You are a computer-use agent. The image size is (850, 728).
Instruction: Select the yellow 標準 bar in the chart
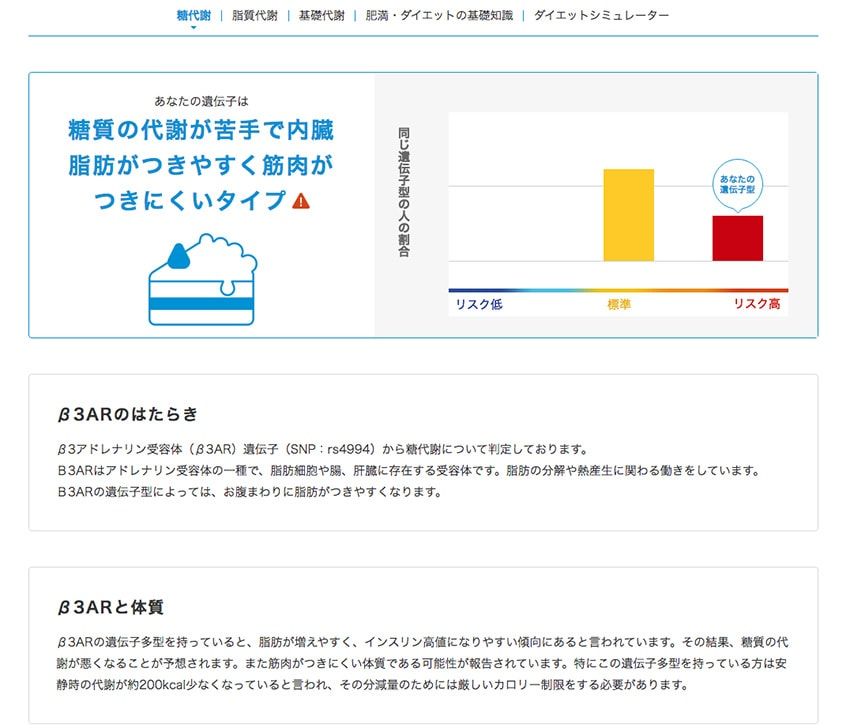628,215
